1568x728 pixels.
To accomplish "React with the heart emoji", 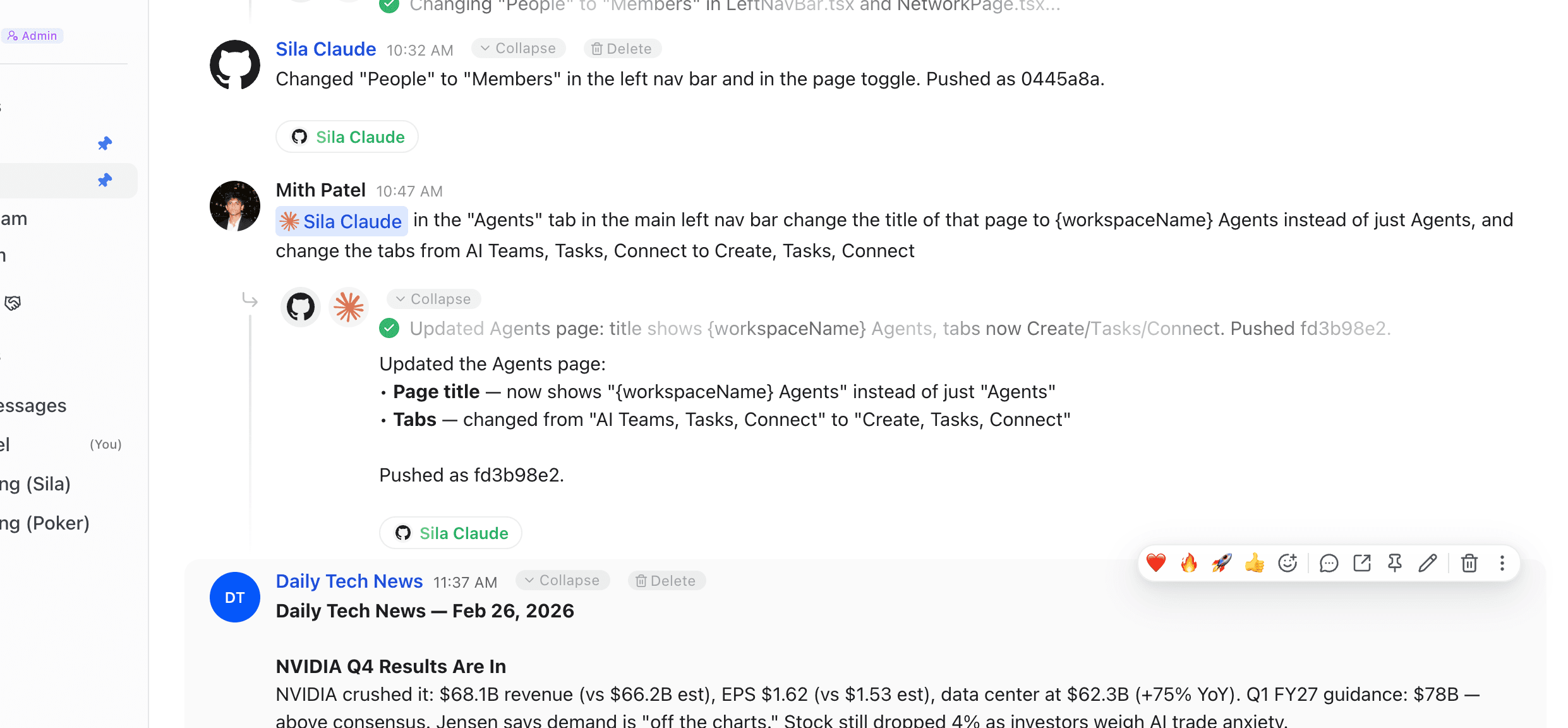I will (1156, 562).
